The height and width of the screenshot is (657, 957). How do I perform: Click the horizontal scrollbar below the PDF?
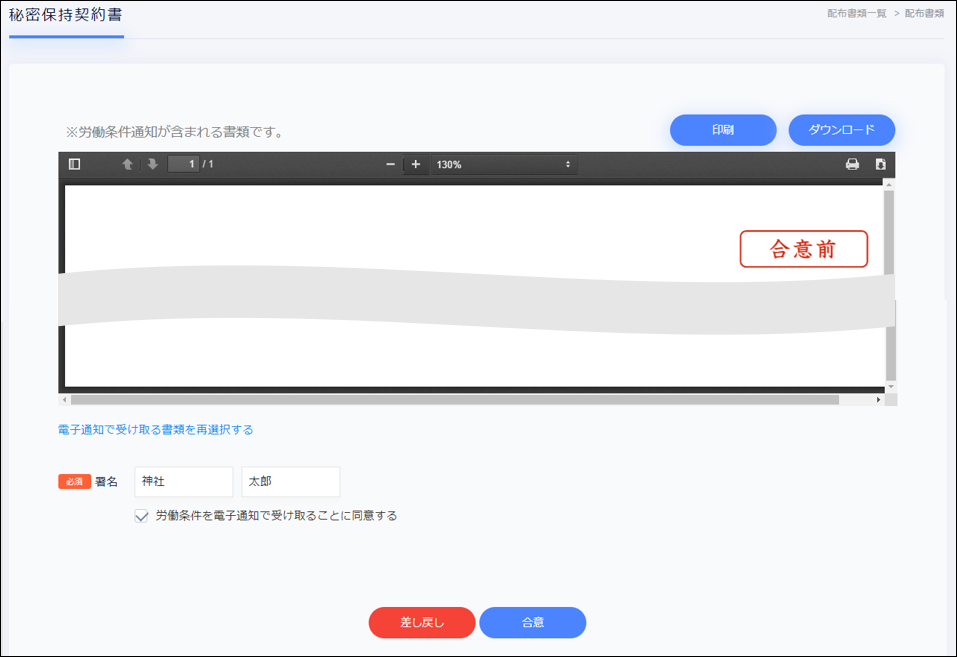pos(455,400)
